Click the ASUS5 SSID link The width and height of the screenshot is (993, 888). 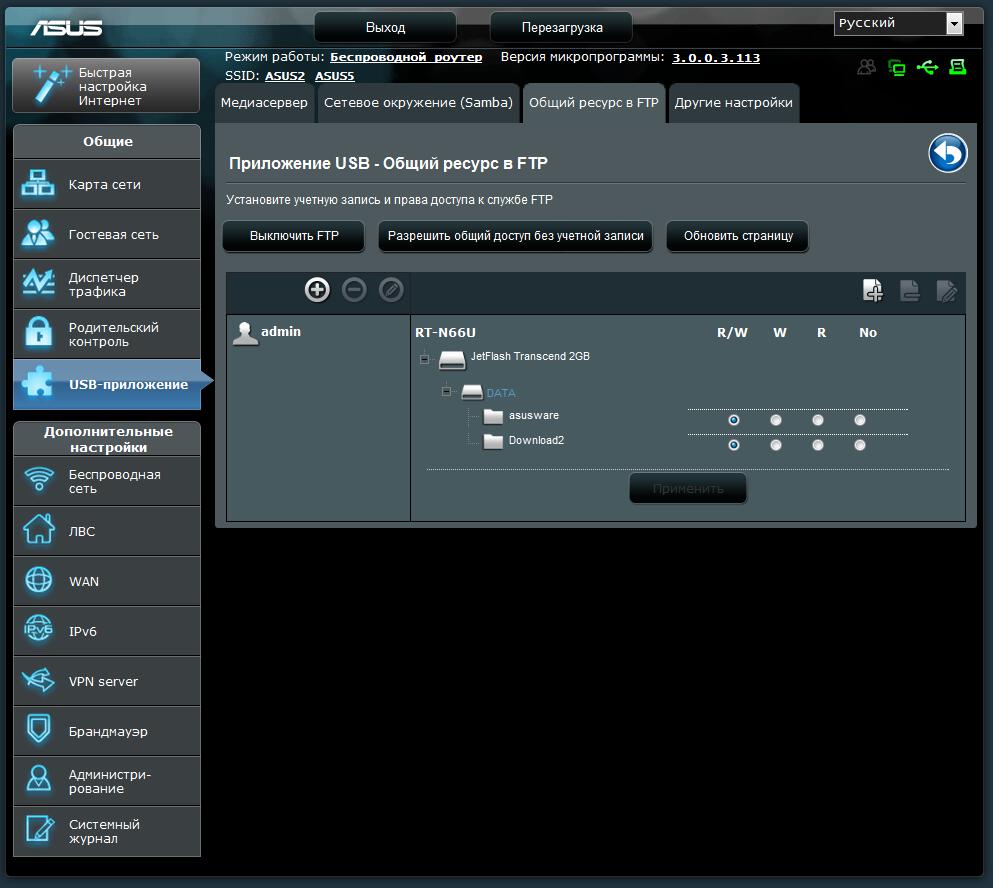coord(334,76)
